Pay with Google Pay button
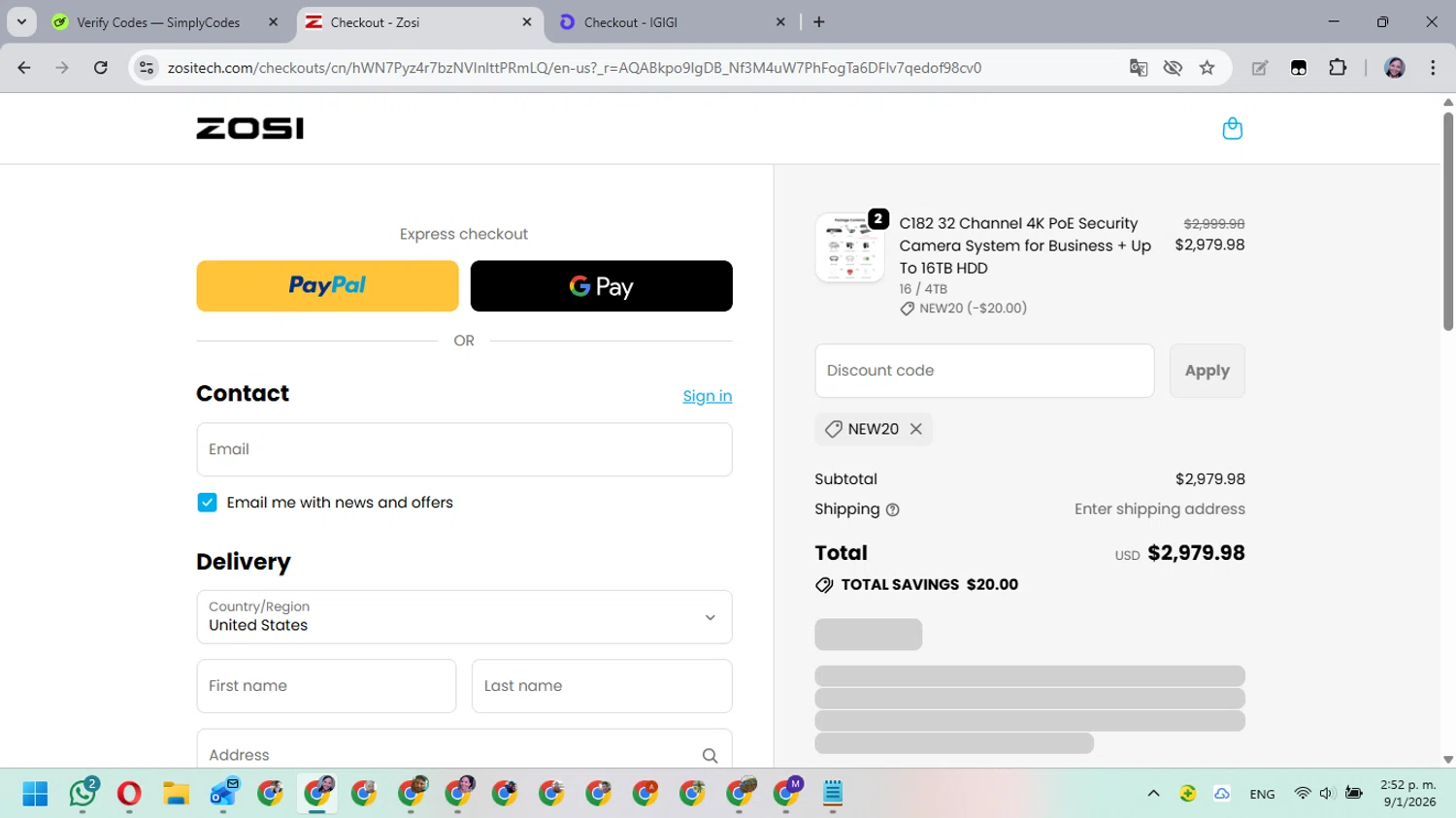1456x818 pixels. point(601,285)
